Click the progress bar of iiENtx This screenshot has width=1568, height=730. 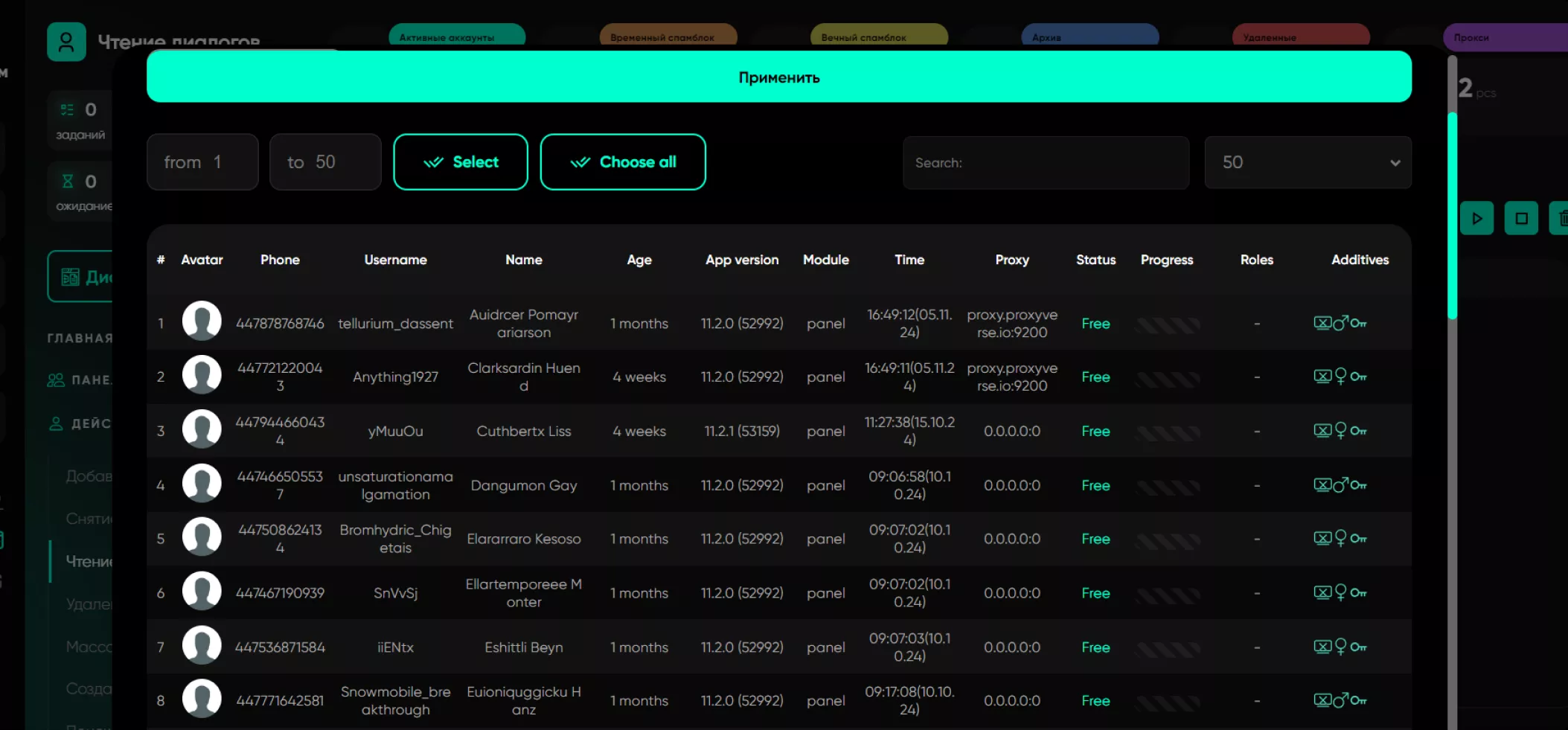(x=1167, y=649)
